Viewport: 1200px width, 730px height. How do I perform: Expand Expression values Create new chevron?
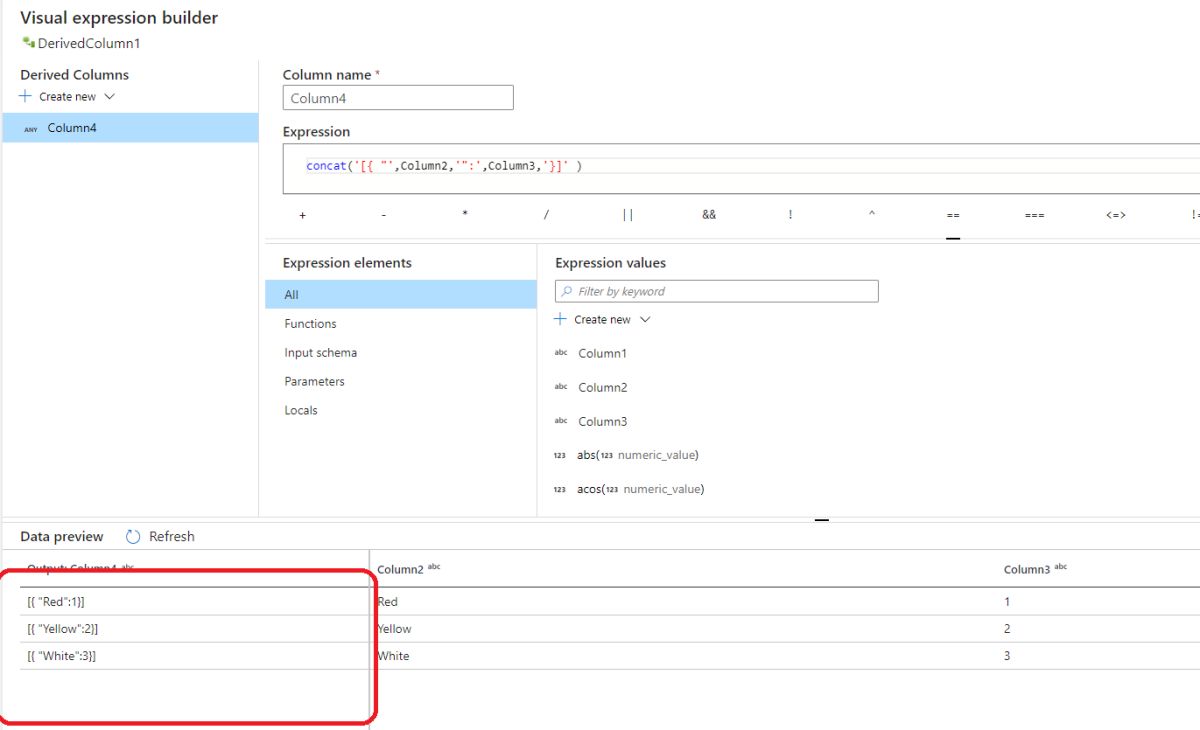click(x=645, y=320)
